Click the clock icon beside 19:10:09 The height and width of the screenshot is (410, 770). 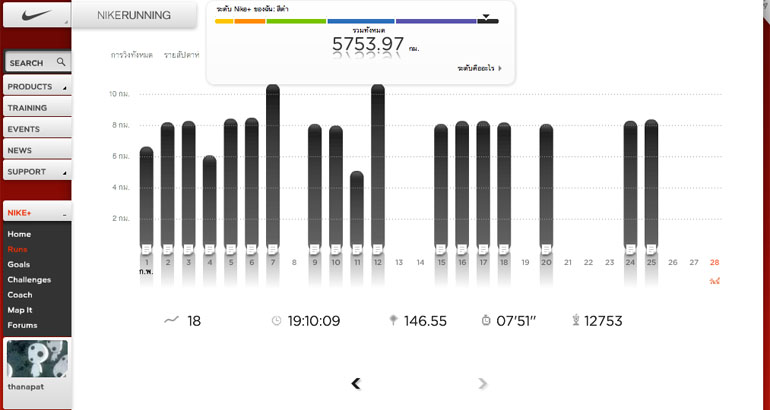[276, 321]
